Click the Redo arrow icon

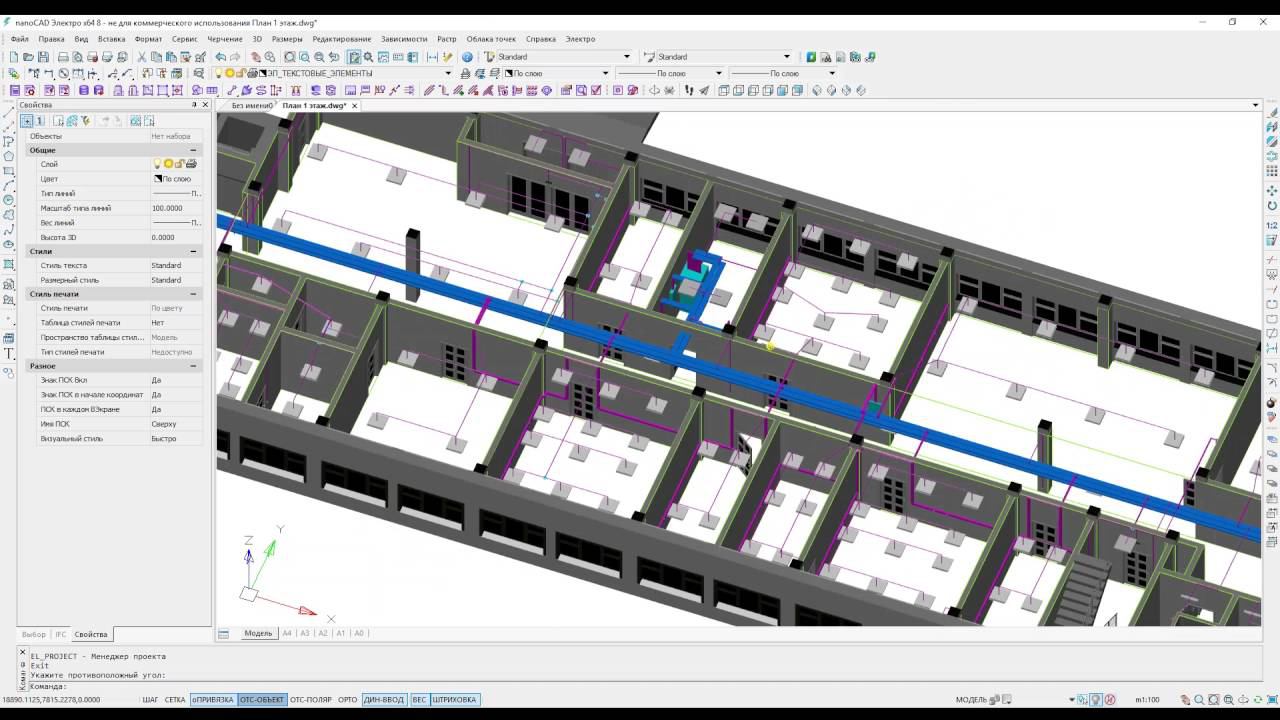coord(235,57)
